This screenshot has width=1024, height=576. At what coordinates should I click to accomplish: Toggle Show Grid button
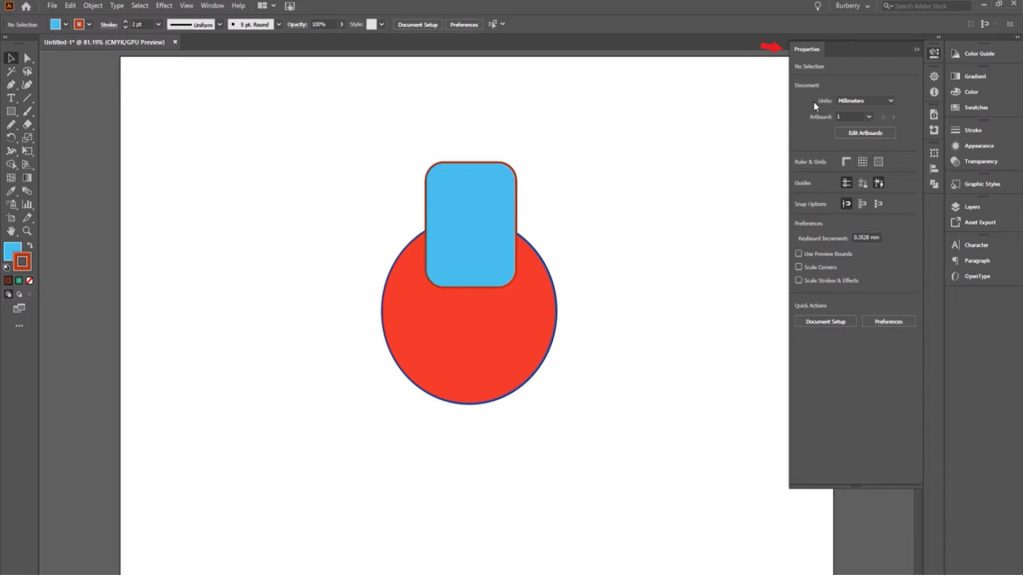click(x=863, y=161)
